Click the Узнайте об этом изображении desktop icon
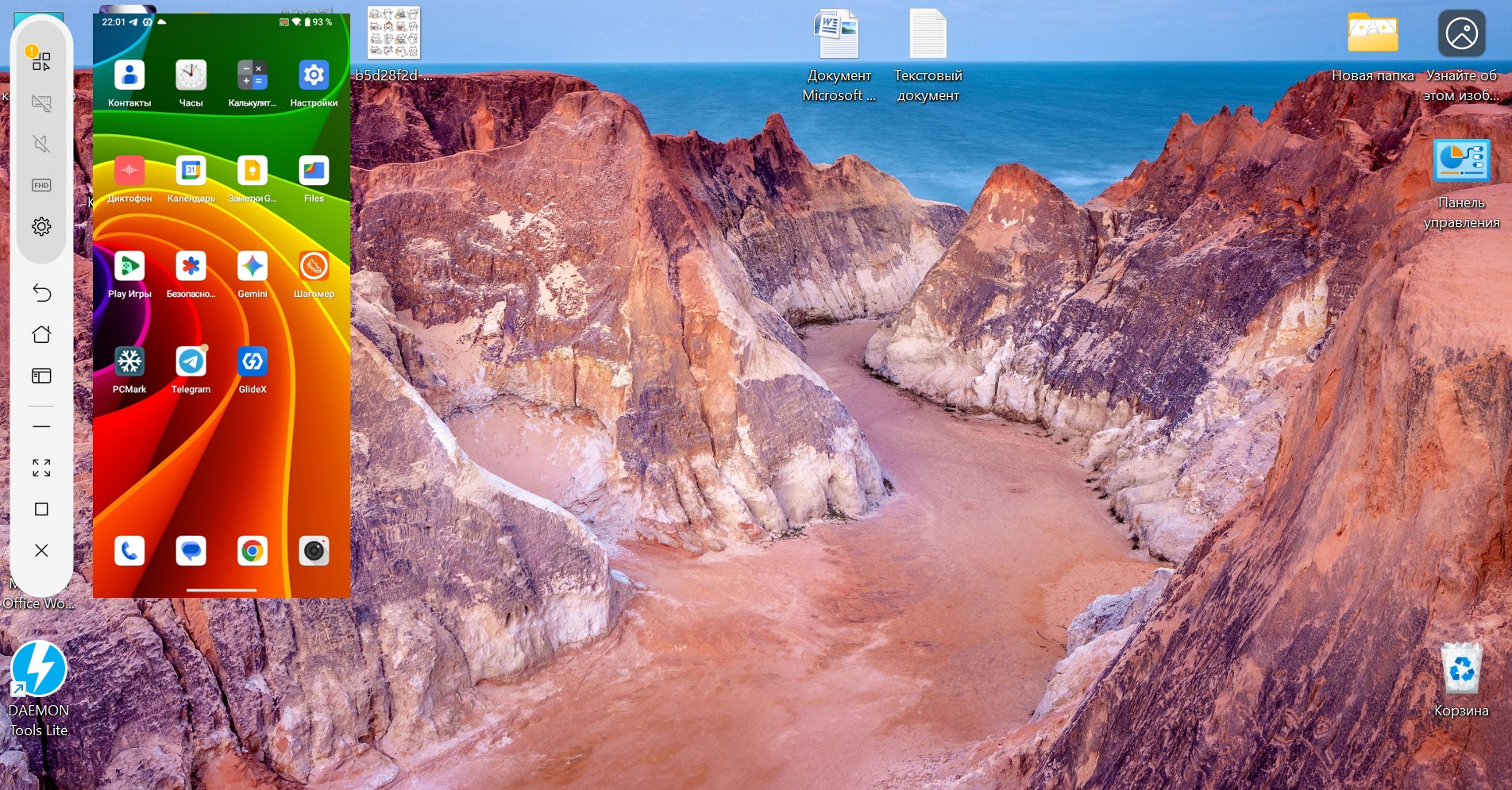Image resolution: width=1512 pixels, height=790 pixels. pyautogui.click(x=1461, y=56)
